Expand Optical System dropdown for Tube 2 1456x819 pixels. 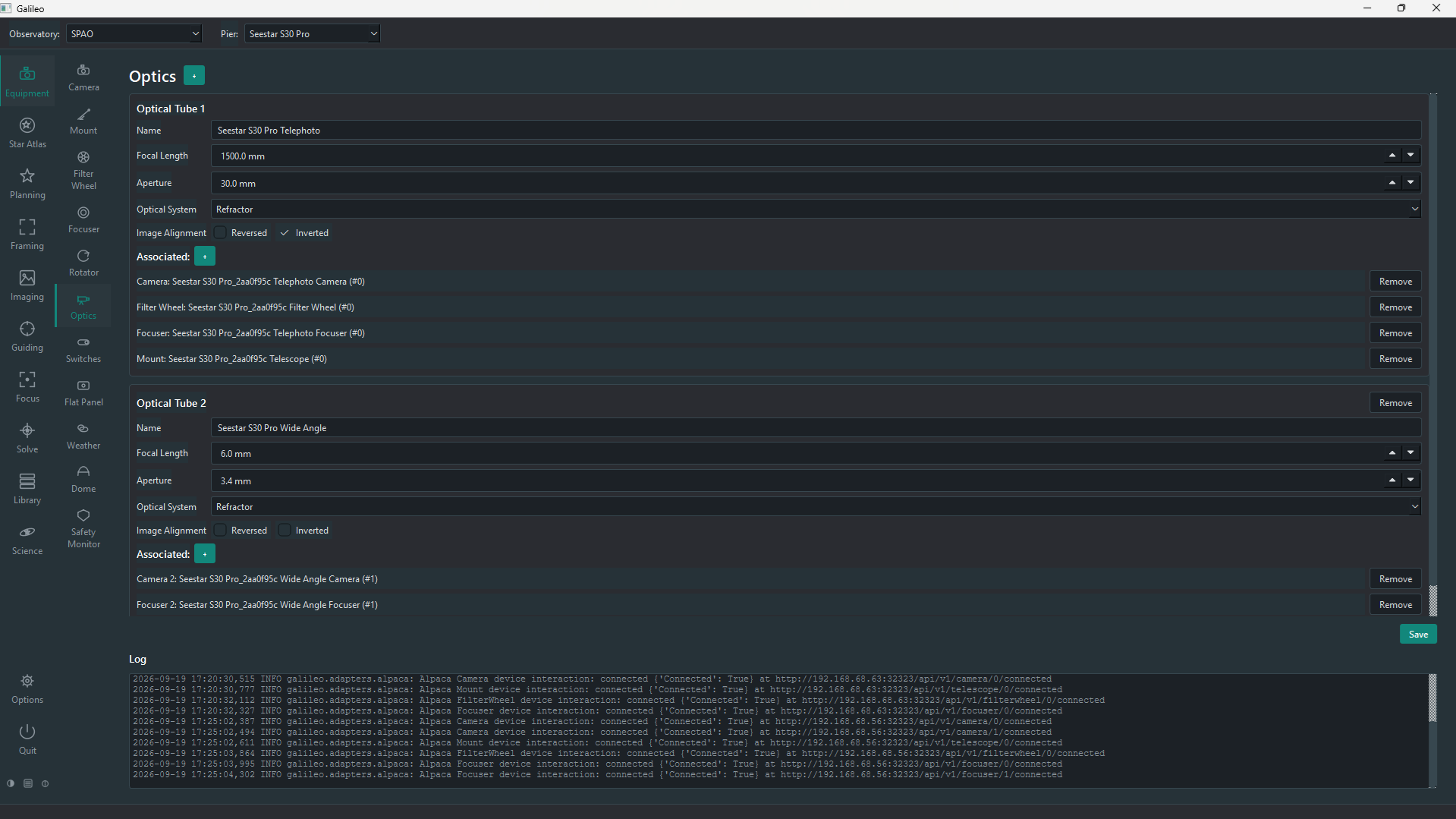[816, 506]
